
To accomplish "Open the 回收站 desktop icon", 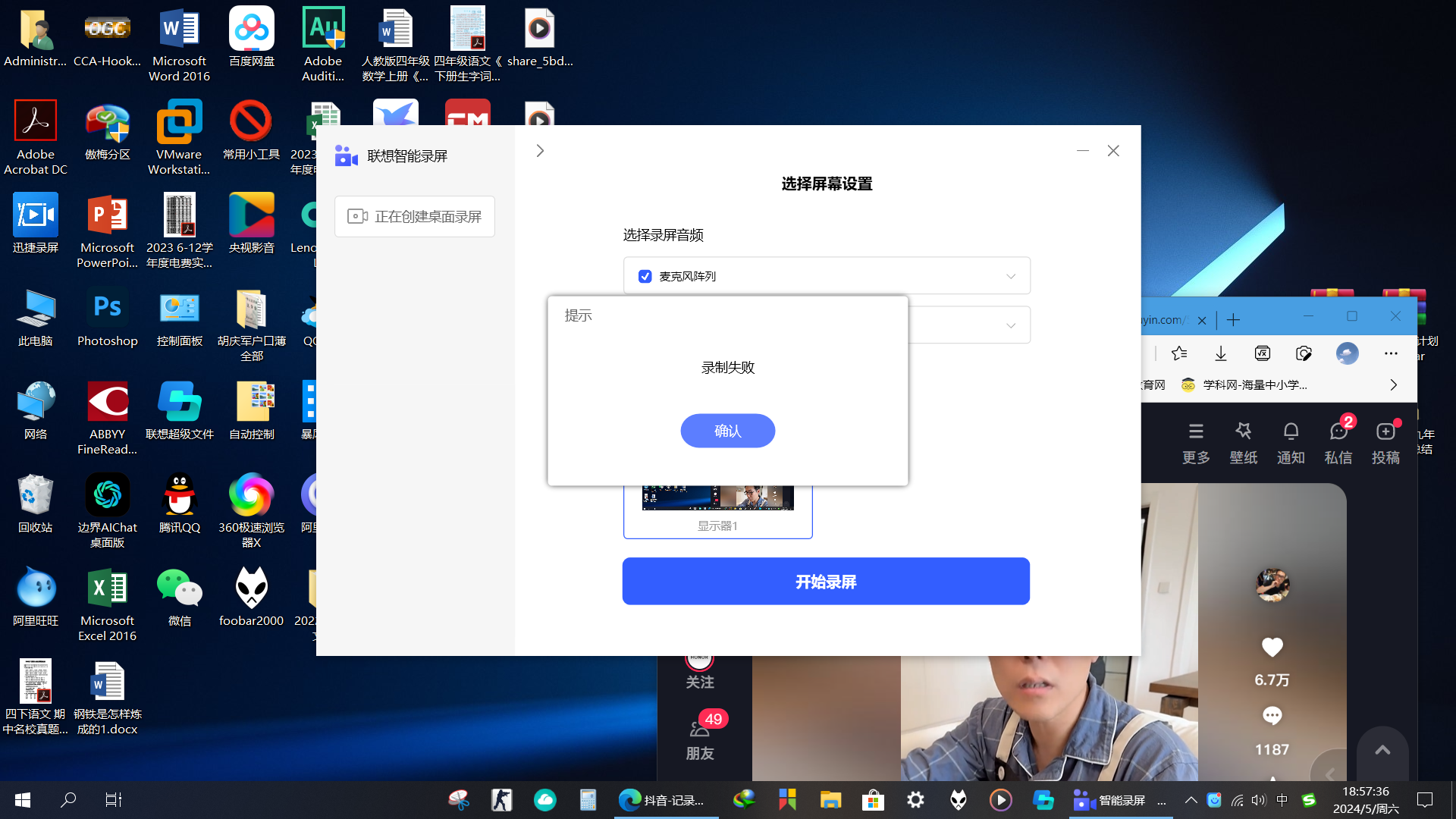I will (x=36, y=504).
